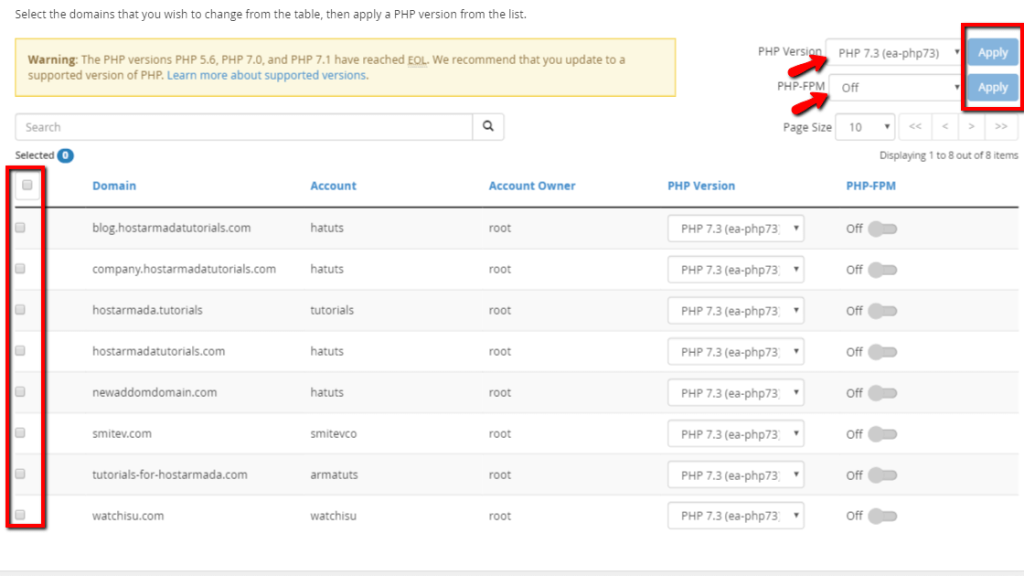Open PHP version dropdown for smitev.com

coord(736,434)
